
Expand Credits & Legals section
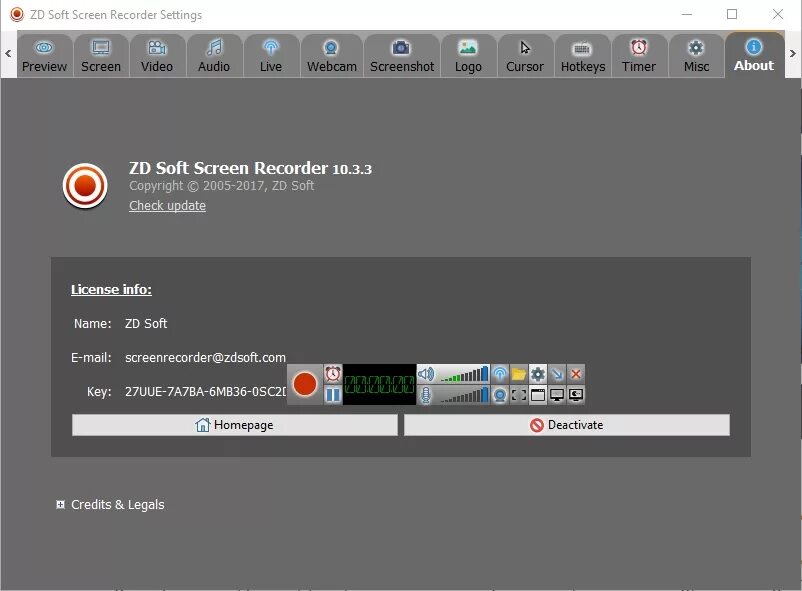click(x=60, y=505)
